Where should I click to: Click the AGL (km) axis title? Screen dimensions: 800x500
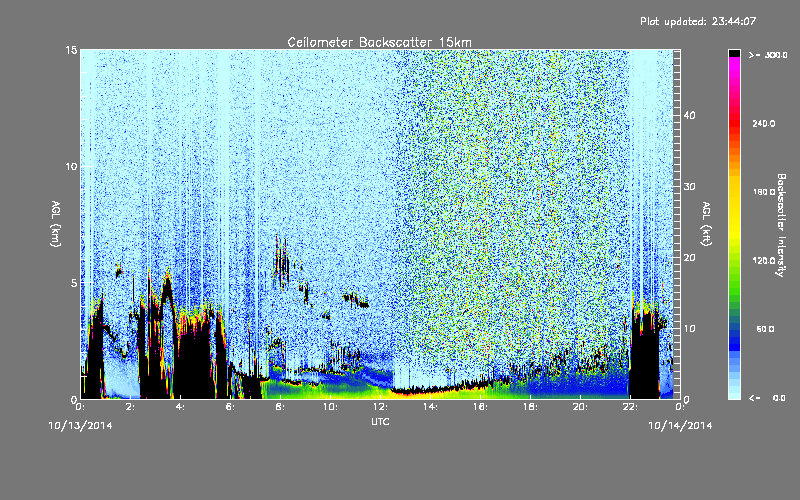56,223
